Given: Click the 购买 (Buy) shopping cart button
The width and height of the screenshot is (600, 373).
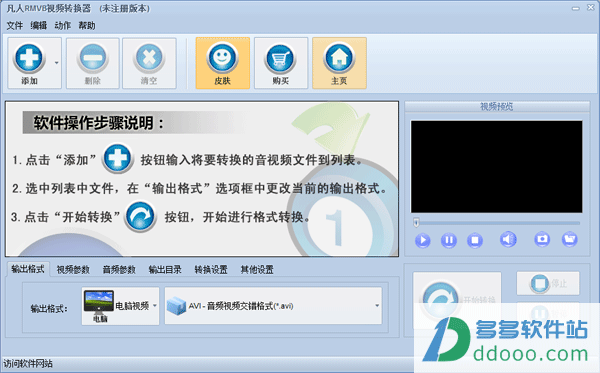Looking at the screenshot, I should pyautogui.click(x=281, y=63).
